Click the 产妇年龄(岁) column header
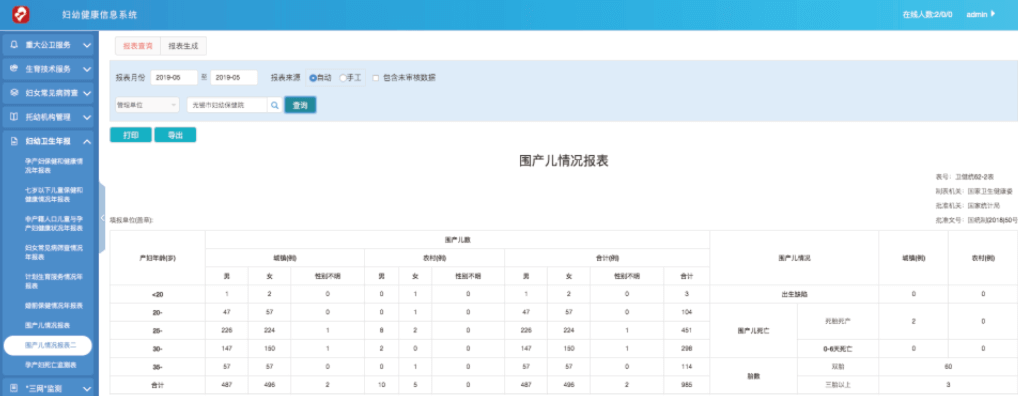Image resolution: width=1018 pixels, height=396 pixels. (x=157, y=258)
